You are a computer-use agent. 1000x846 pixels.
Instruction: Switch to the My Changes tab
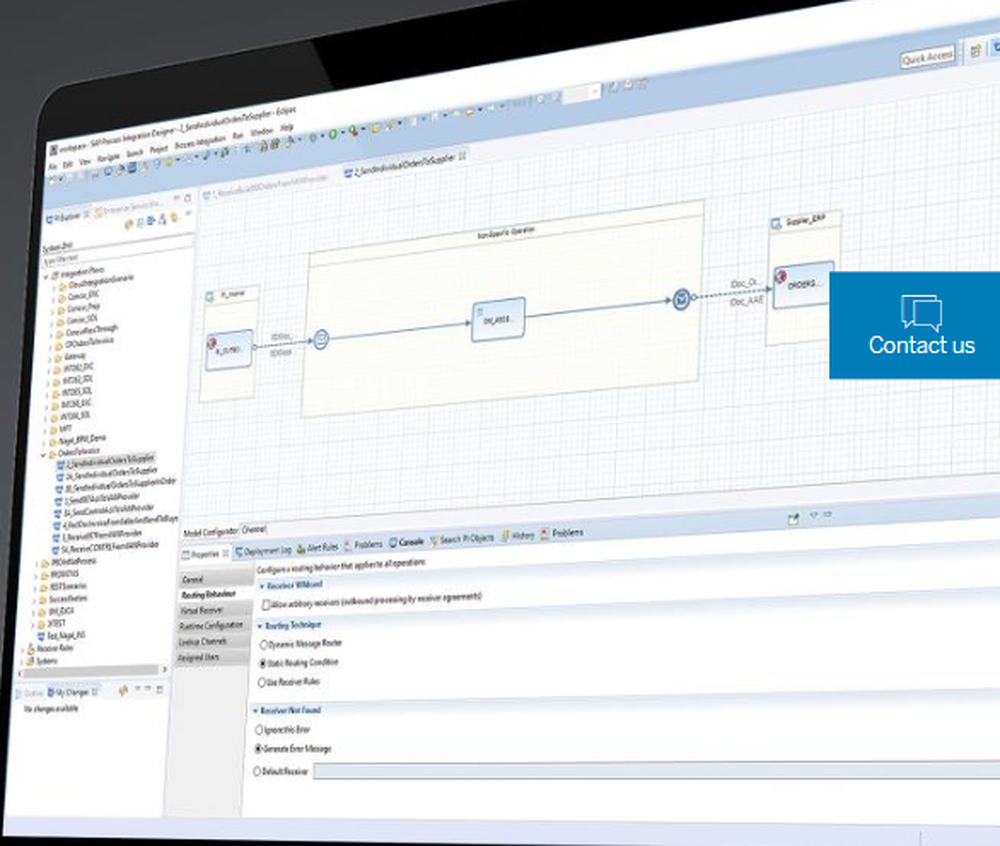72,692
